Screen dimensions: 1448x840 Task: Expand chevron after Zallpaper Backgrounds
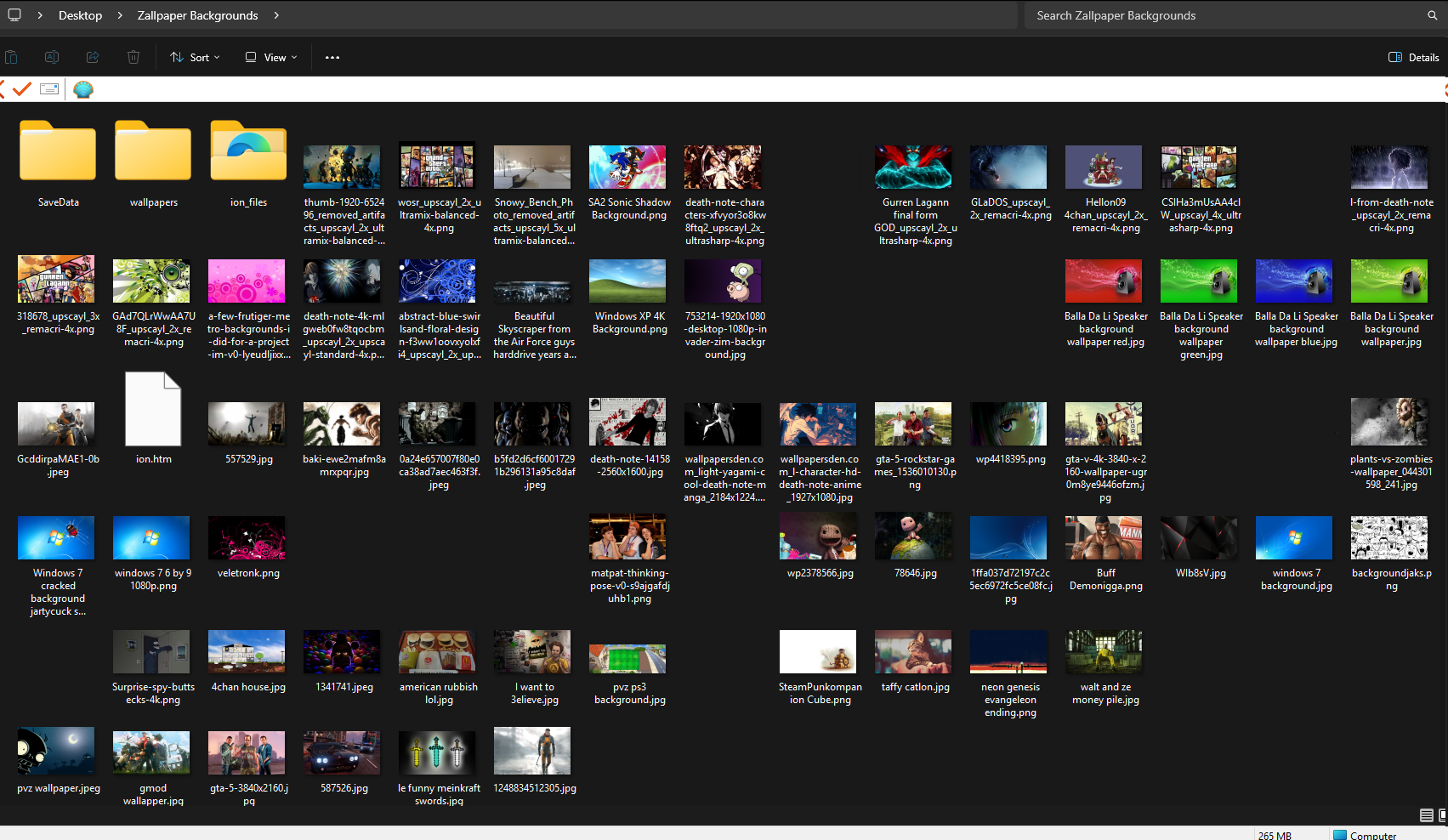coord(276,15)
